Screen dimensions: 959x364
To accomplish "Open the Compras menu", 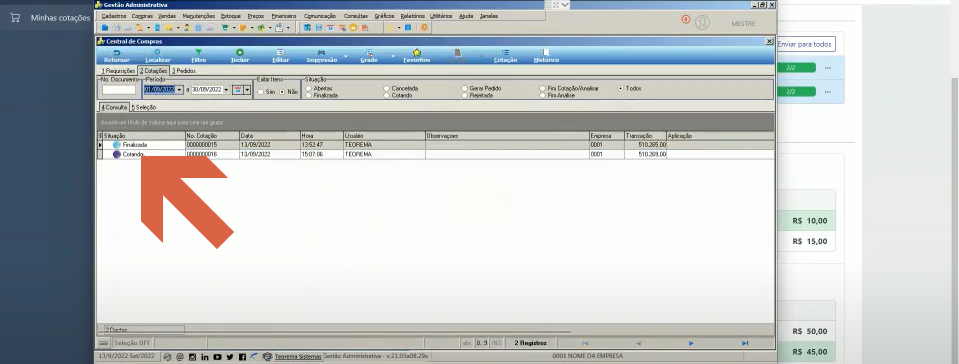I will click(x=142, y=16).
